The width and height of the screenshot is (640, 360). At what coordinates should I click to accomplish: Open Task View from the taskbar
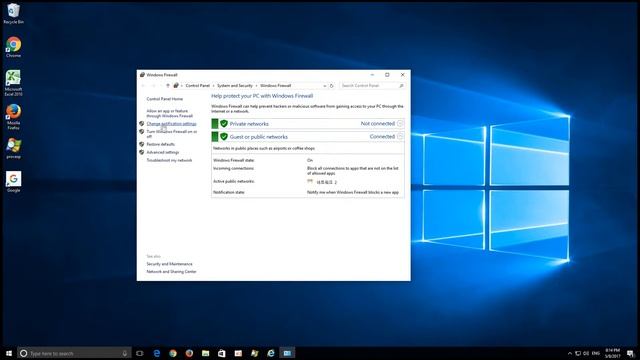pos(140,353)
